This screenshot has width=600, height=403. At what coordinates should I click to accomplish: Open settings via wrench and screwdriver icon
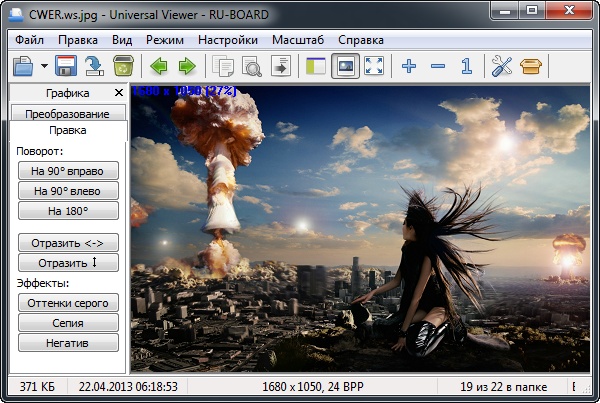[x=502, y=67]
